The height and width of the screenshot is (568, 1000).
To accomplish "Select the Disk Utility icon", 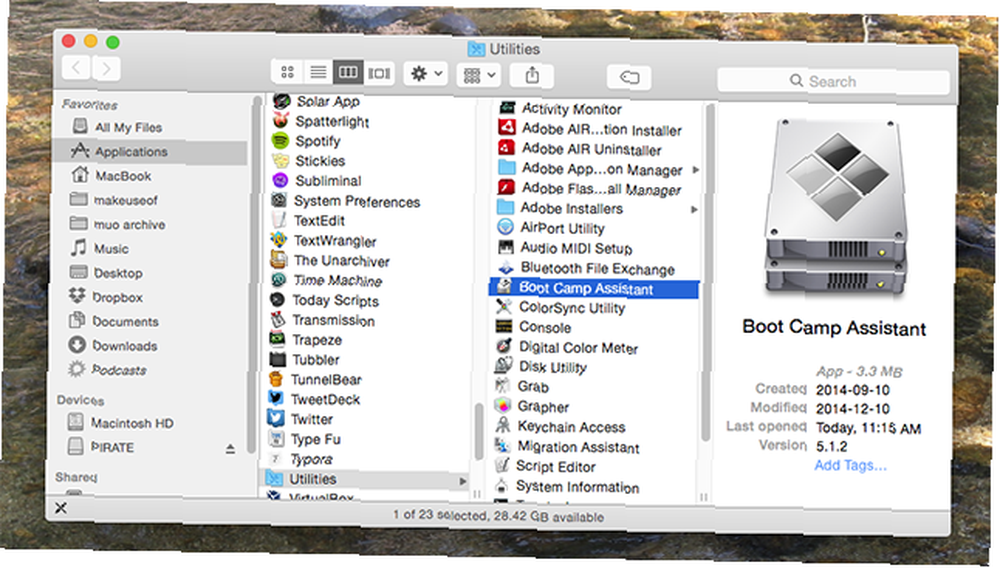I will point(503,365).
